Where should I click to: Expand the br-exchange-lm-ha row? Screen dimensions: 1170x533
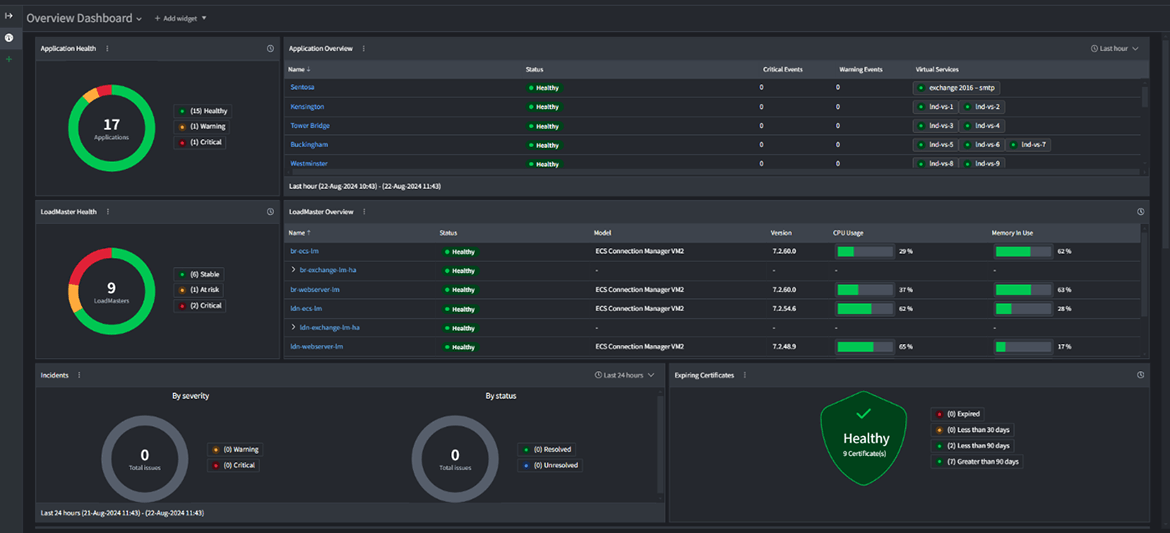293,271
